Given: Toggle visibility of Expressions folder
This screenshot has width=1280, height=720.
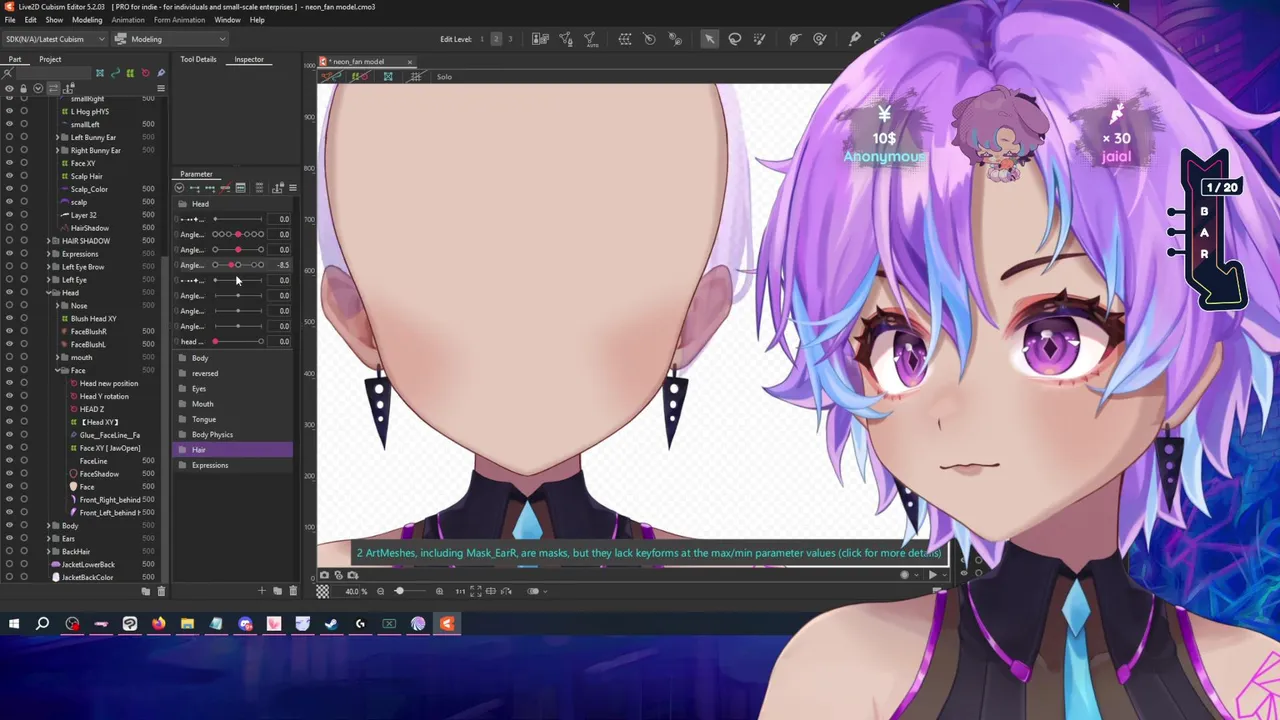Looking at the screenshot, I should 9,254.
